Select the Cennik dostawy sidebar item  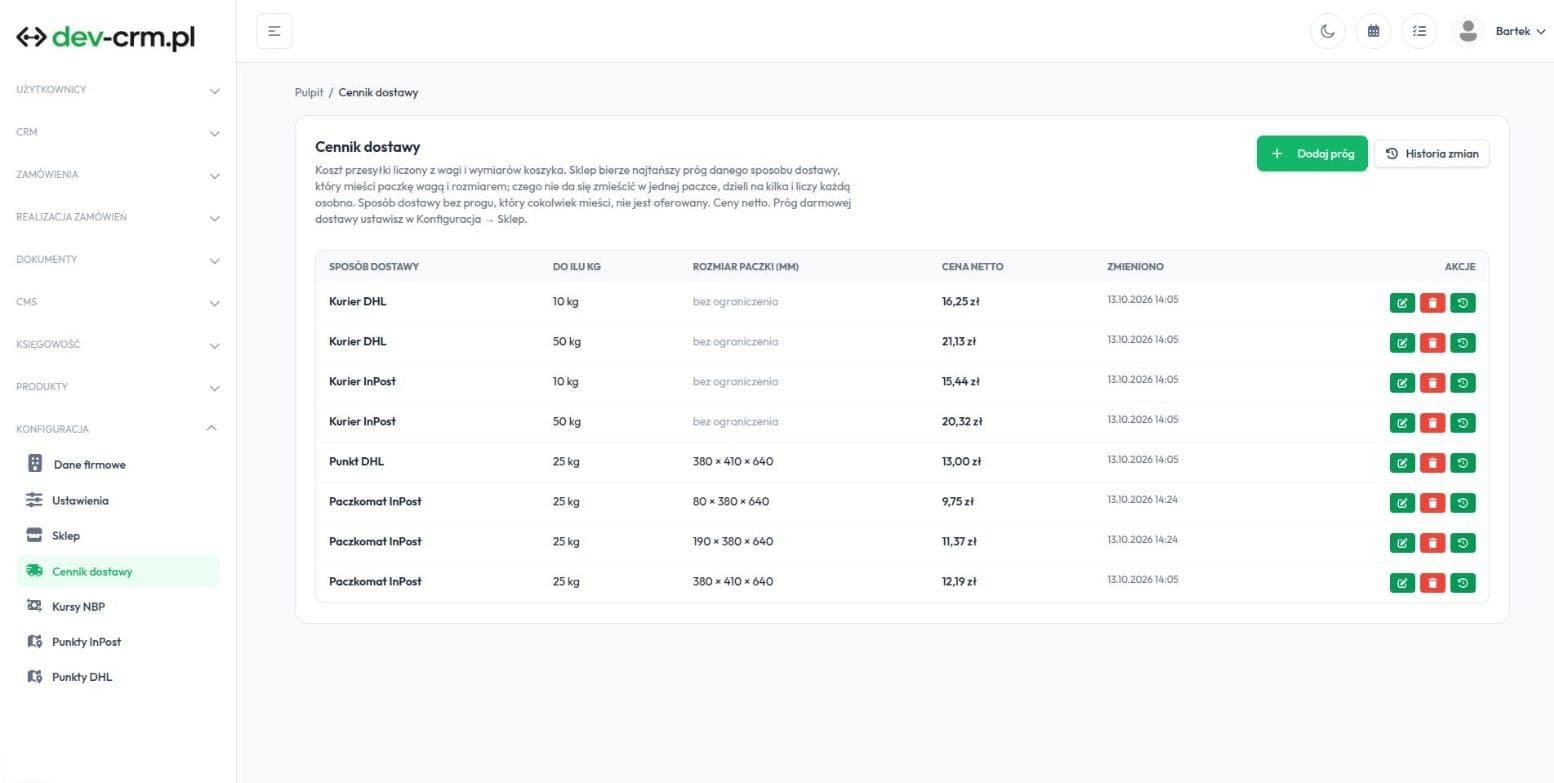(x=118, y=571)
